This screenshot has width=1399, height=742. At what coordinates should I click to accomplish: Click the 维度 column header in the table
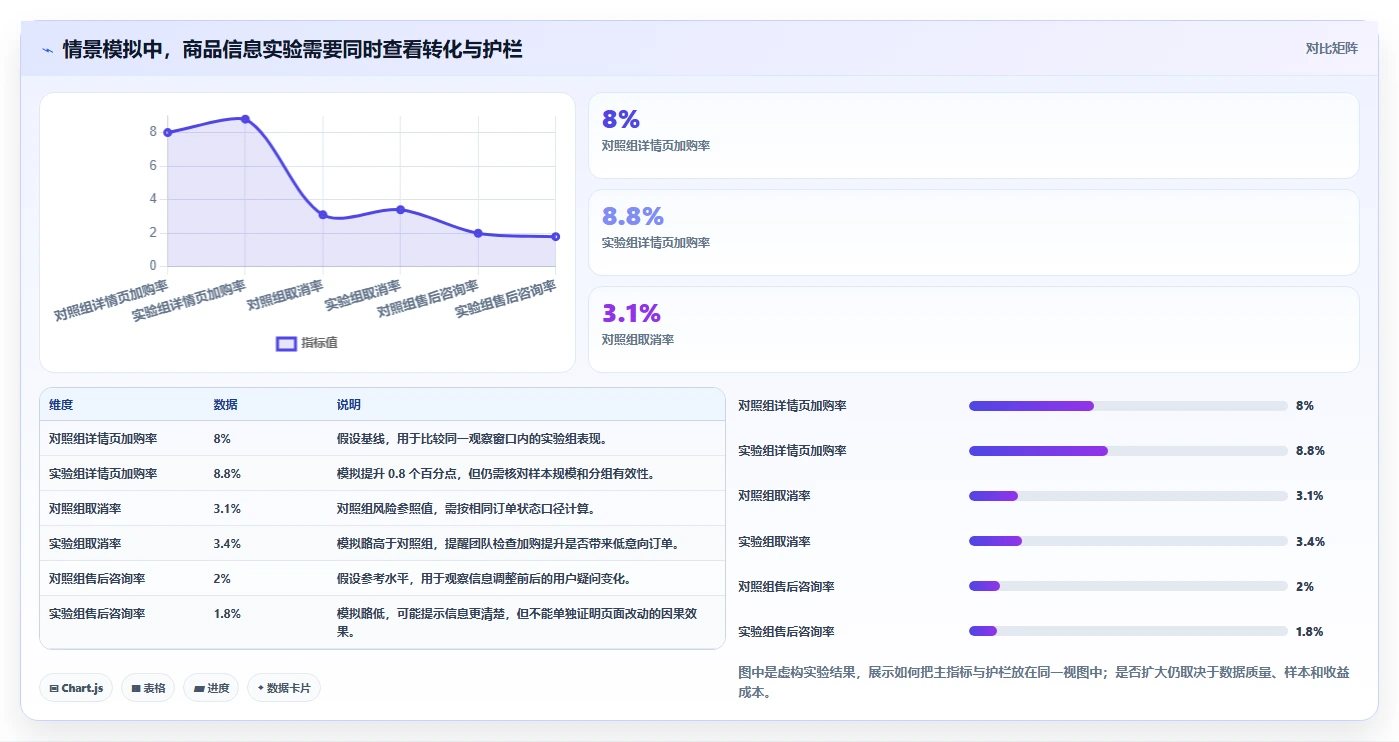(x=61, y=405)
